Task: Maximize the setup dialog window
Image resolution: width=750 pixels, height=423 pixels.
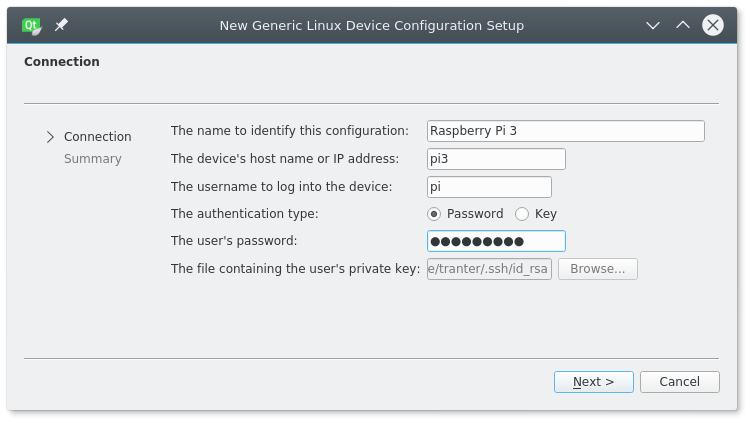Action: [x=683, y=25]
